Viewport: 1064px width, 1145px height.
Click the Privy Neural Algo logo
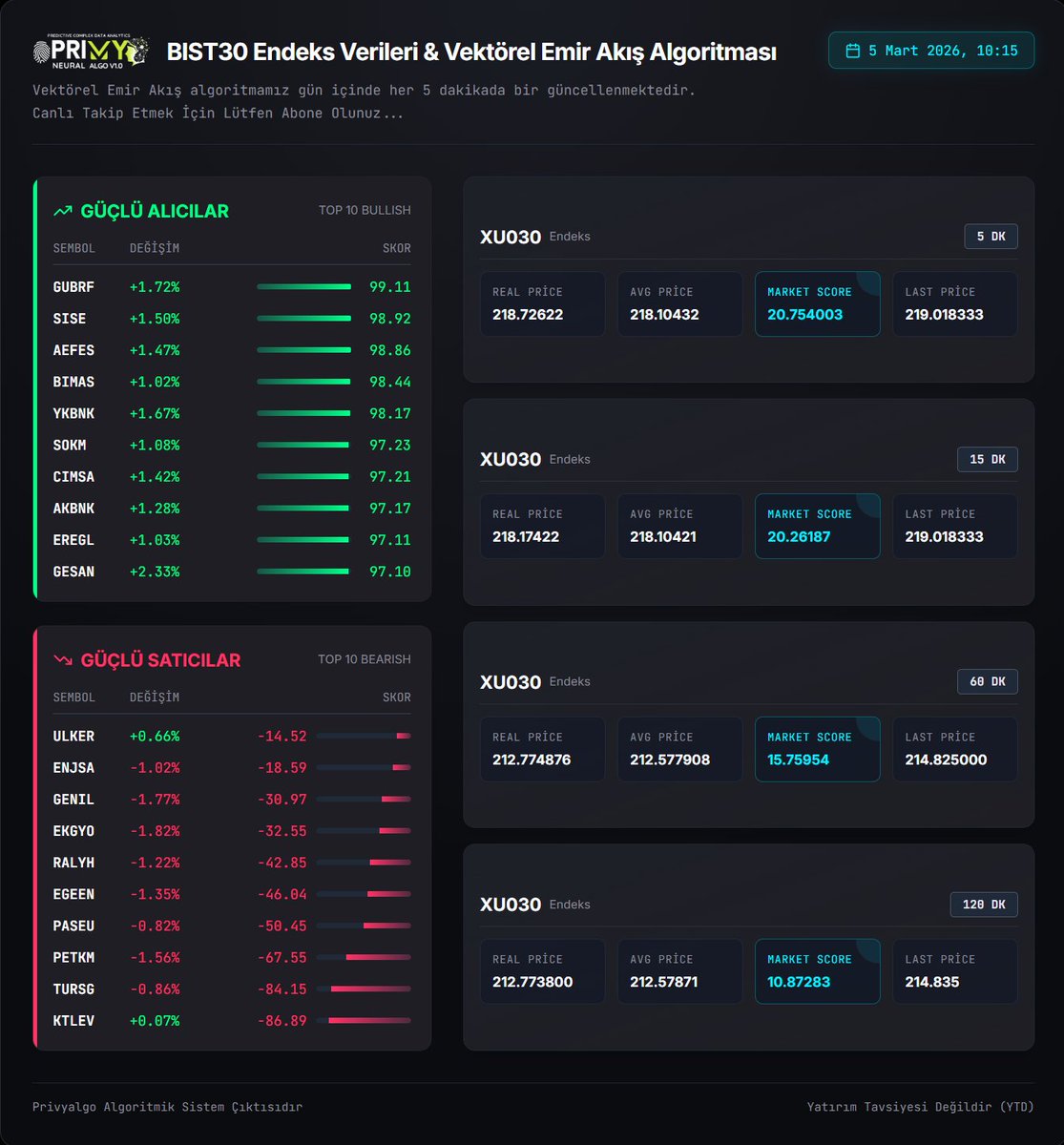coord(91,51)
